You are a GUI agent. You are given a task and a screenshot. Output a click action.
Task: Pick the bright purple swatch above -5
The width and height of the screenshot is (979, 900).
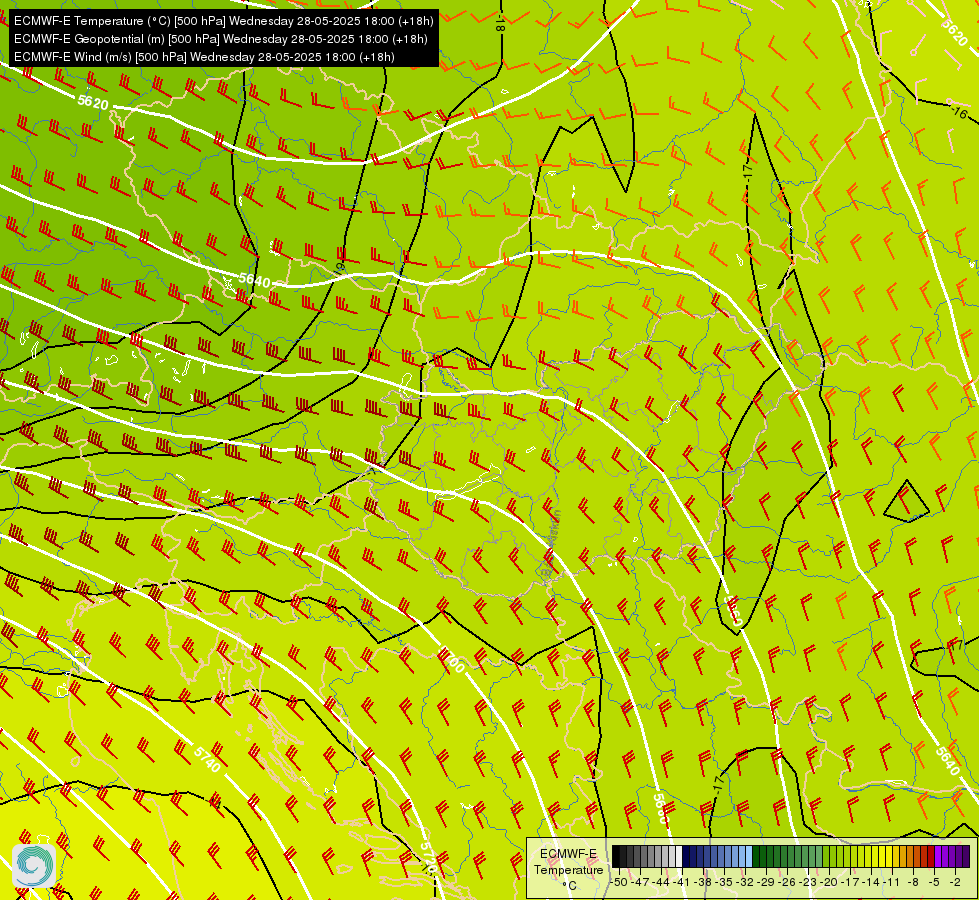938,856
